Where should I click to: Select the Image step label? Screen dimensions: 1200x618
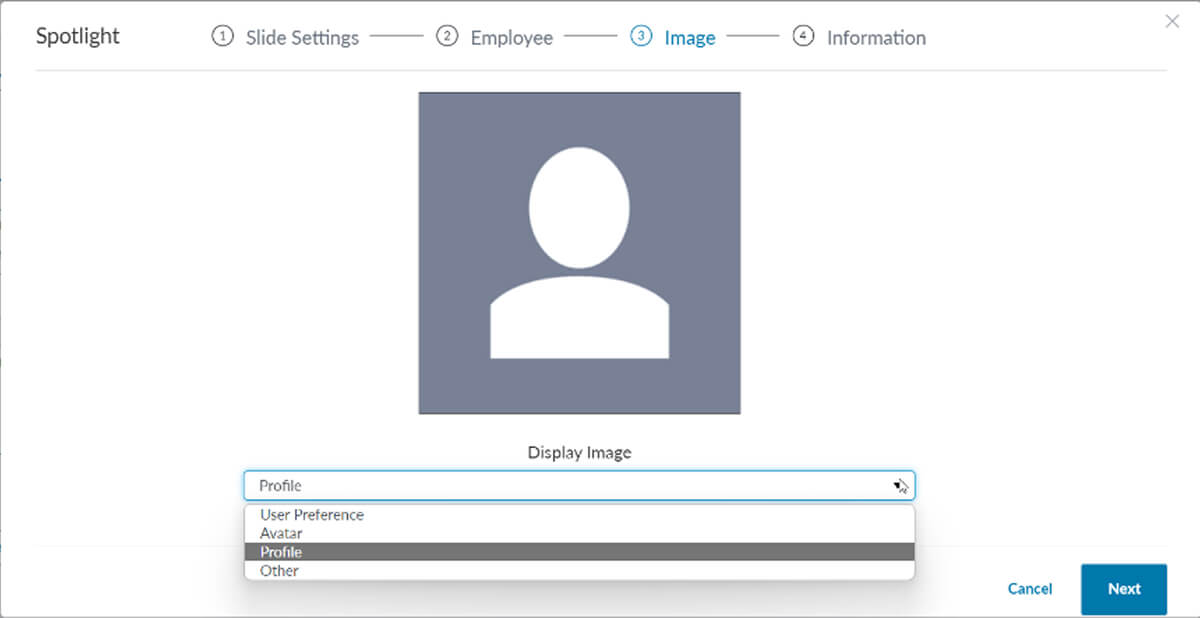point(690,38)
